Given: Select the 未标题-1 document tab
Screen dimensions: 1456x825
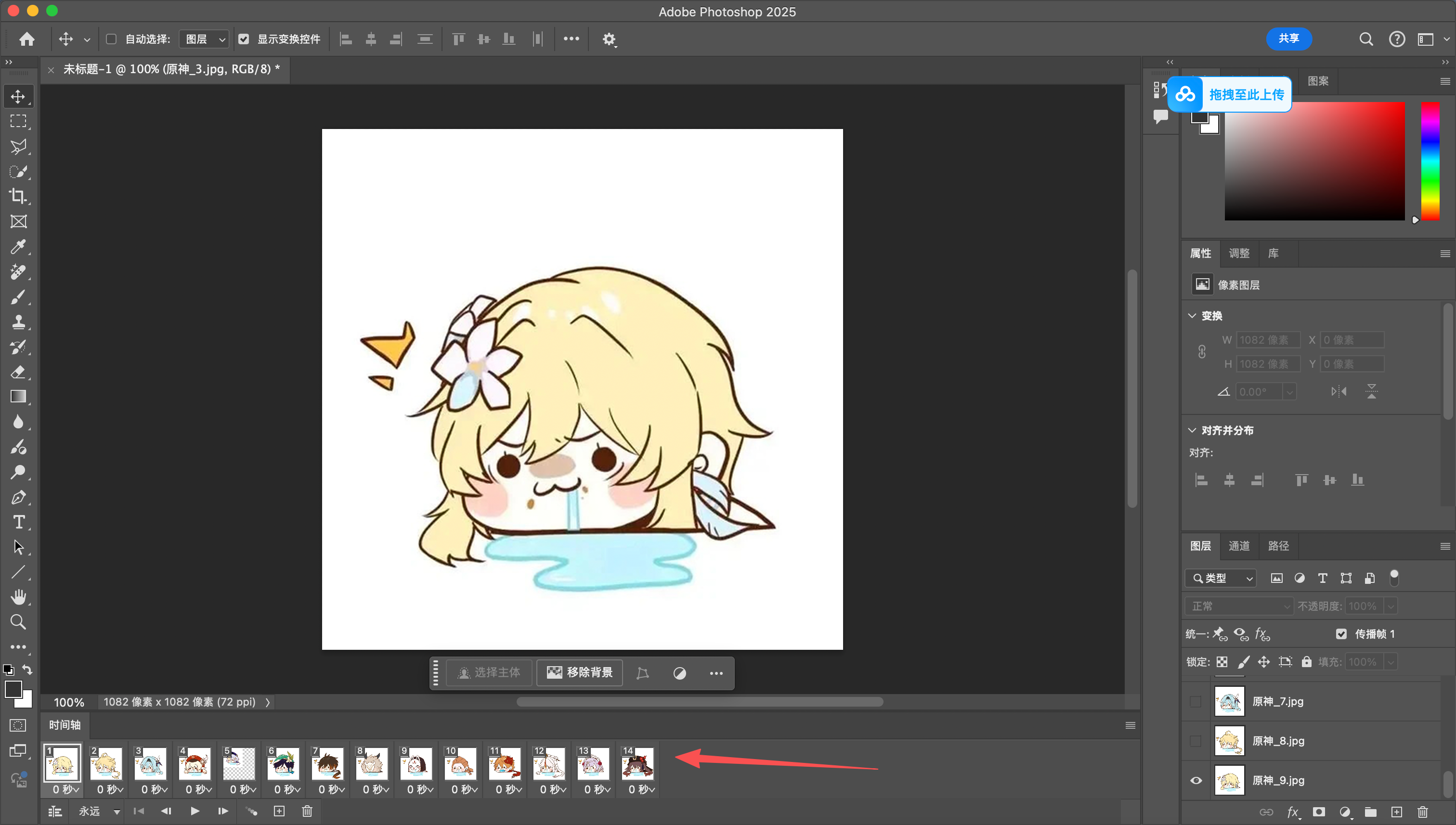Looking at the screenshot, I should point(171,69).
